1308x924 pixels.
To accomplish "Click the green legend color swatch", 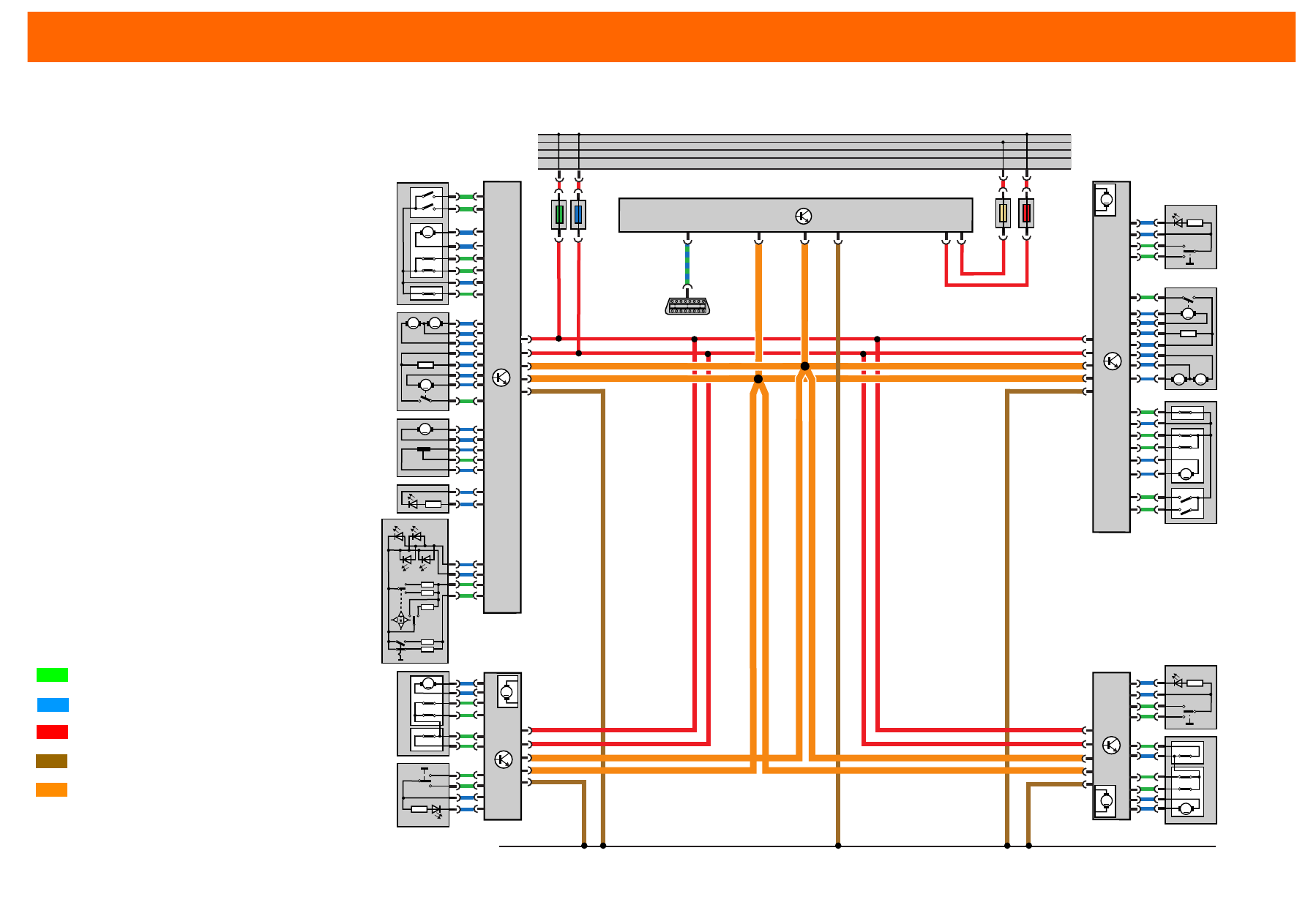I will pos(52,675).
